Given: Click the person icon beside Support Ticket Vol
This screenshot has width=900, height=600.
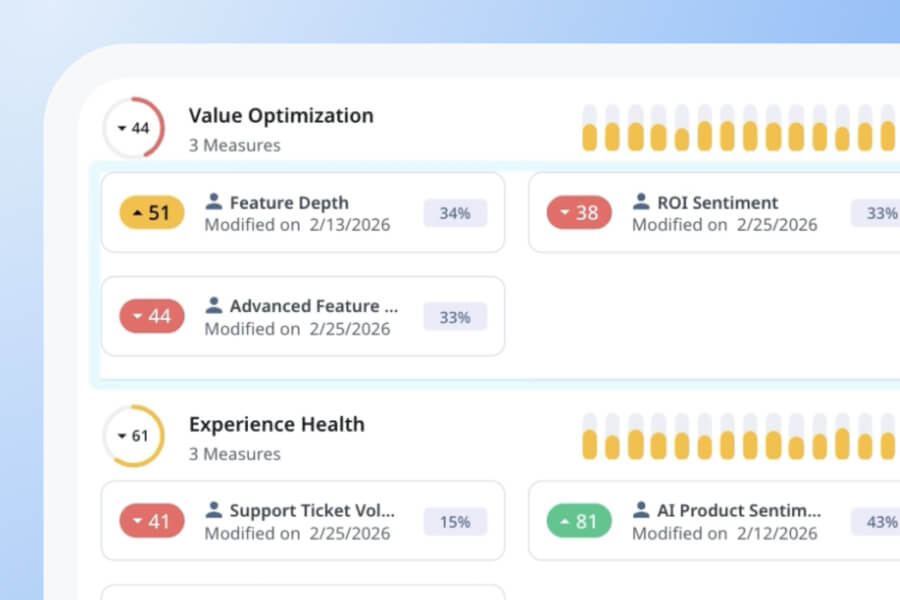Looking at the screenshot, I should point(214,510).
